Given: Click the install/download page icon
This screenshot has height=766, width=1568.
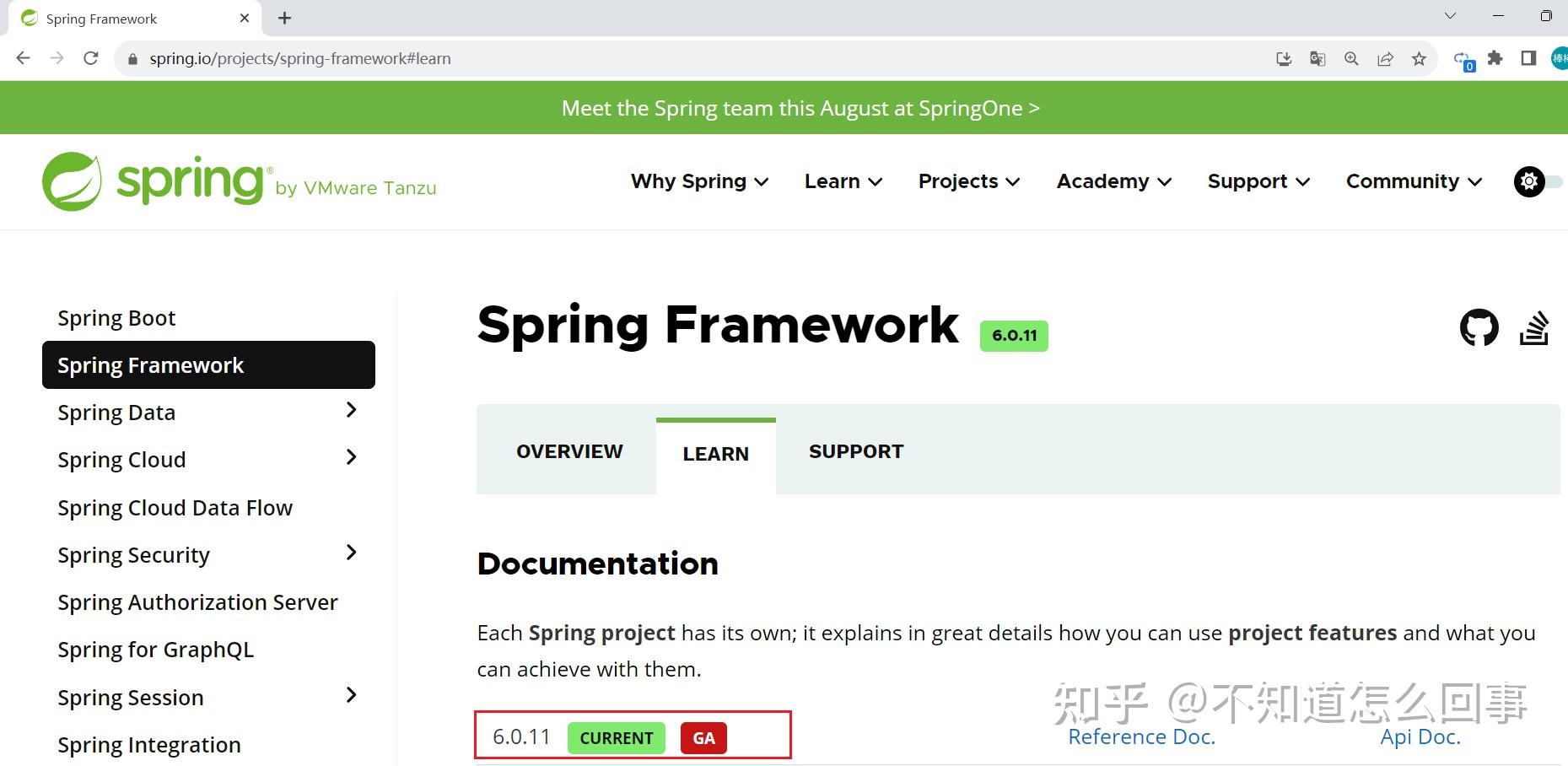Looking at the screenshot, I should pyautogui.click(x=1283, y=58).
